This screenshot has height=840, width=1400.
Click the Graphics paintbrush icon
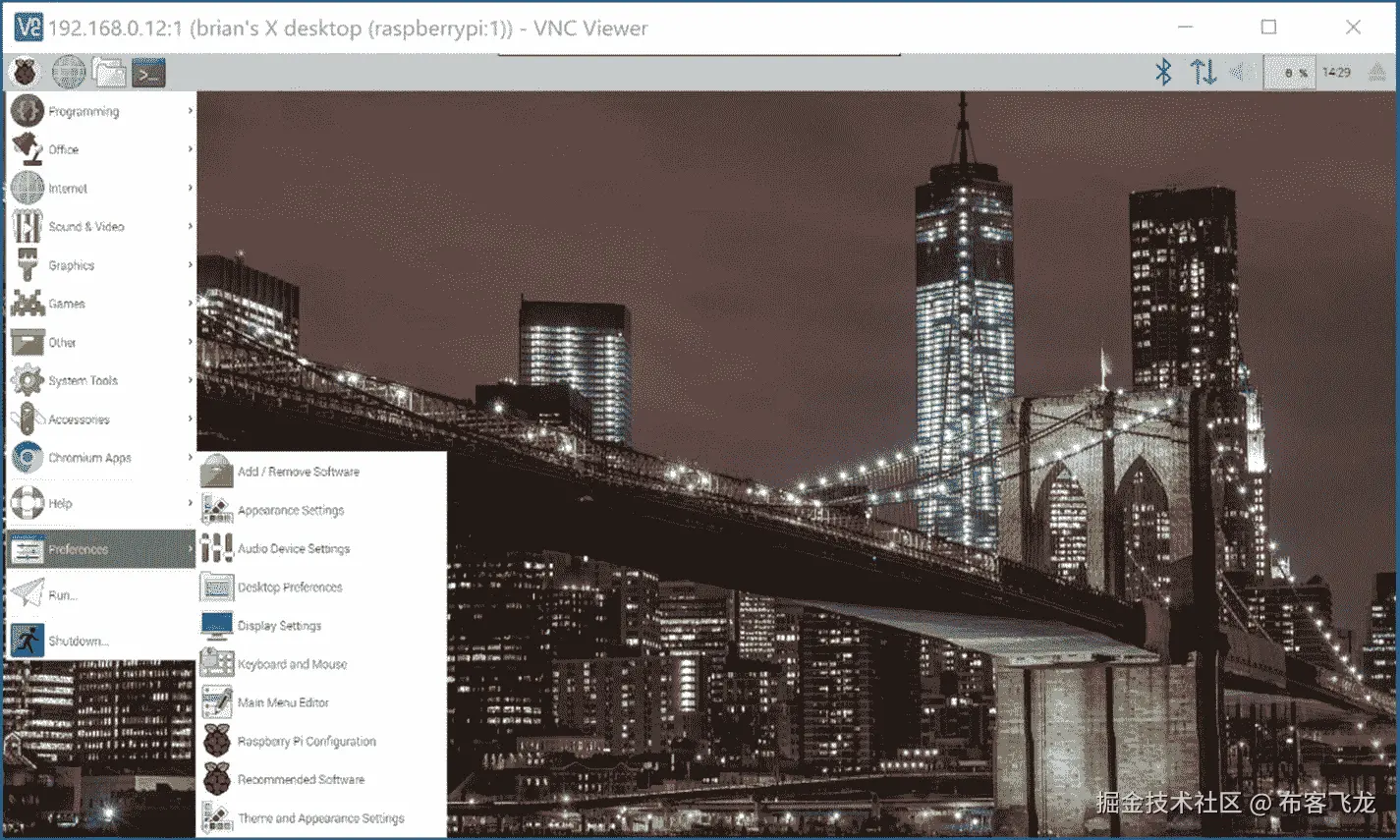[x=28, y=265]
